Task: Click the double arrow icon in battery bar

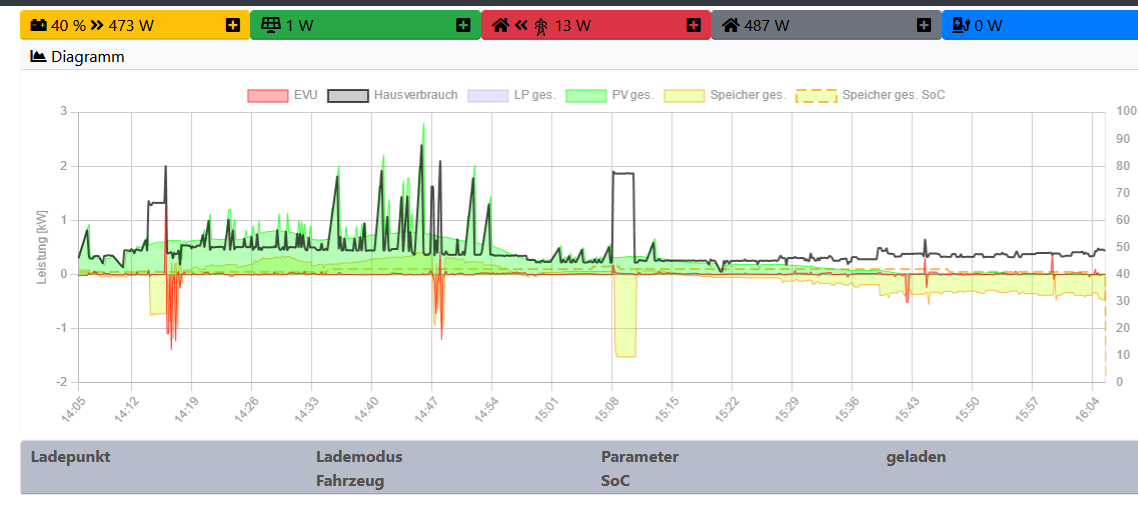Action: (x=97, y=25)
